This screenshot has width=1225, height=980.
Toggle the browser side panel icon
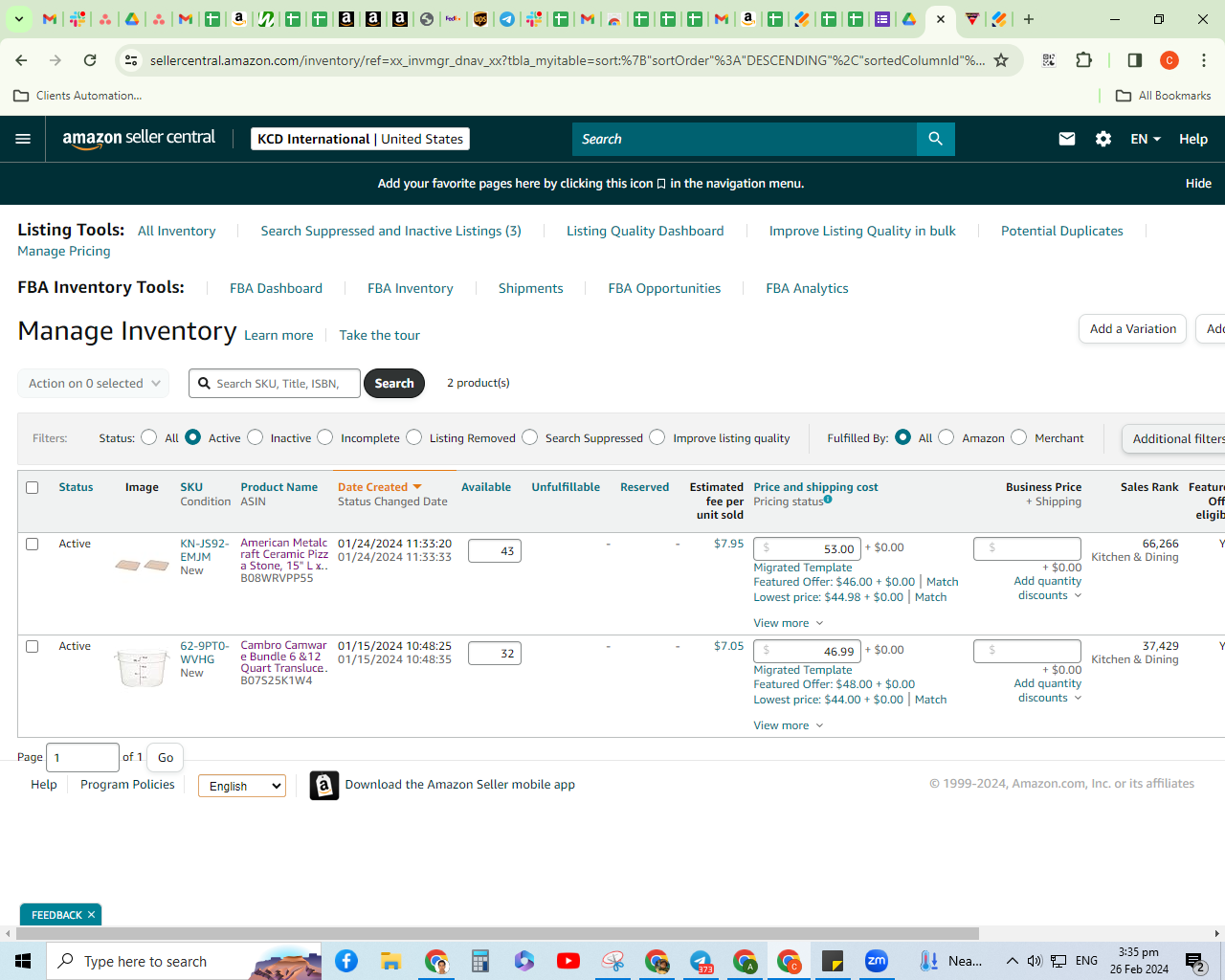1135,60
